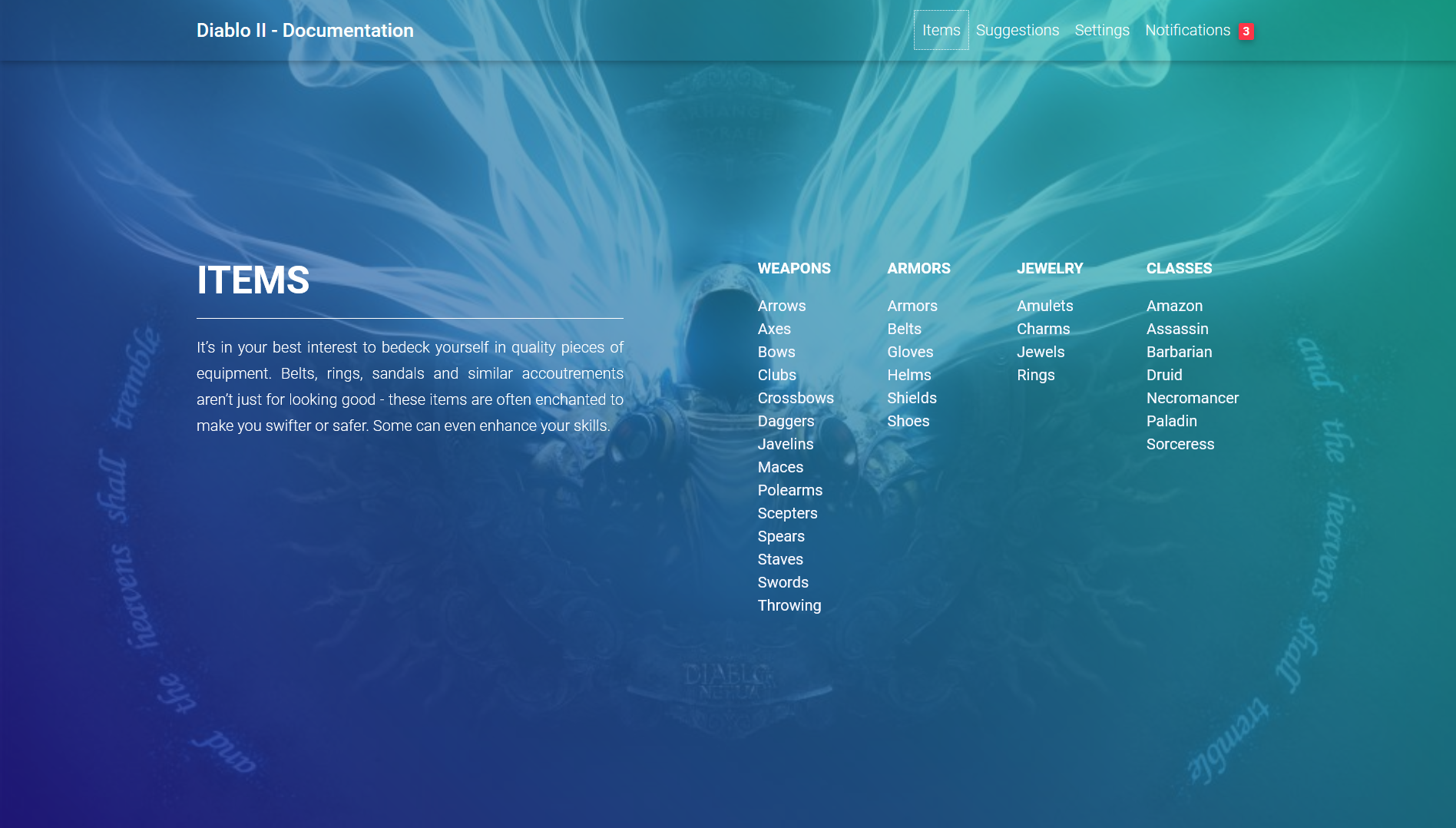Click the red notifications count badge
The width and height of the screenshot is (1456, 828).
tap(1246, 31)
